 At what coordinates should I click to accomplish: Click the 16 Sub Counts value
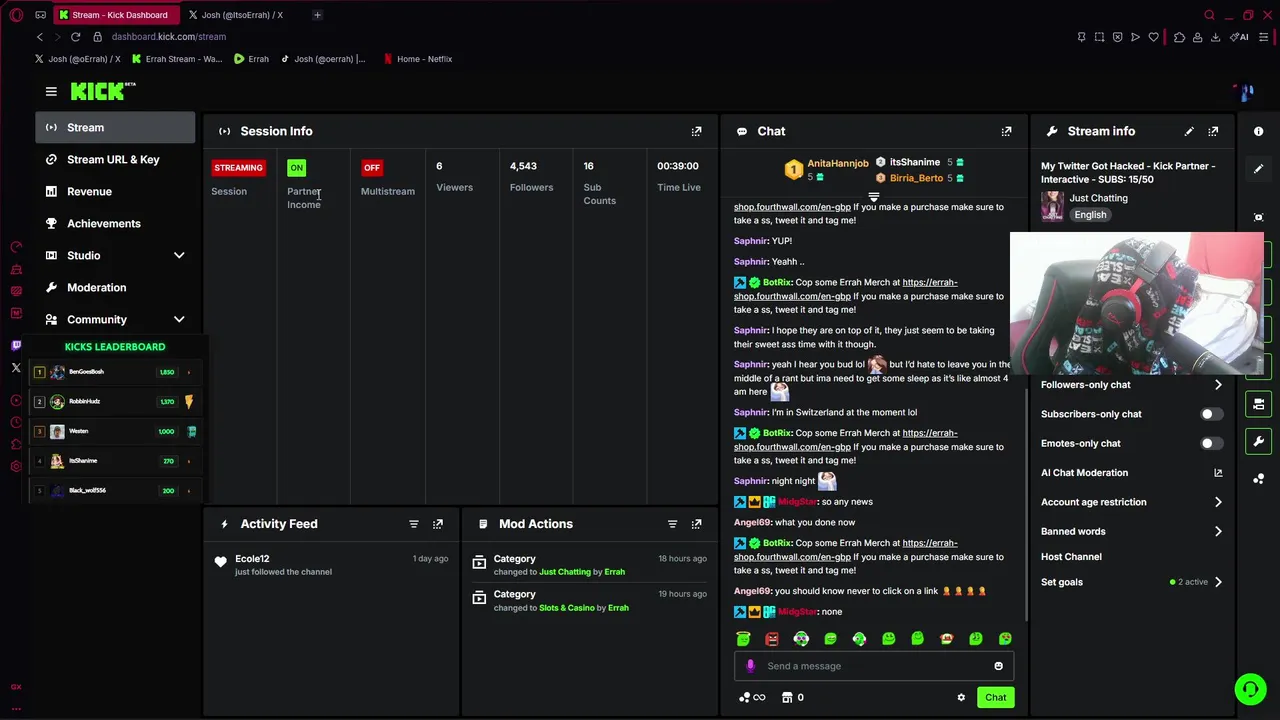pos(589,166)
